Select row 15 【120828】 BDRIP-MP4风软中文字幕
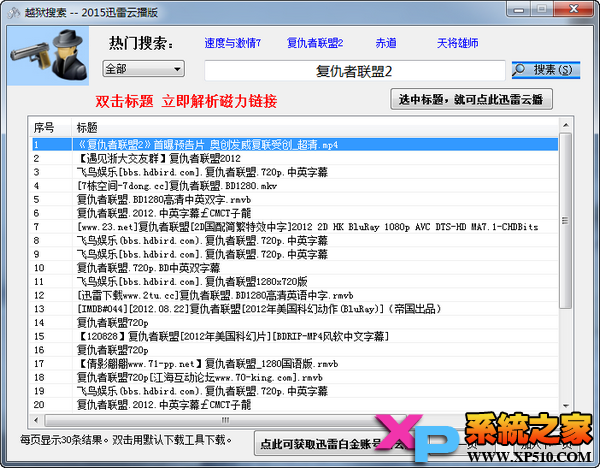 coord(295,336)
